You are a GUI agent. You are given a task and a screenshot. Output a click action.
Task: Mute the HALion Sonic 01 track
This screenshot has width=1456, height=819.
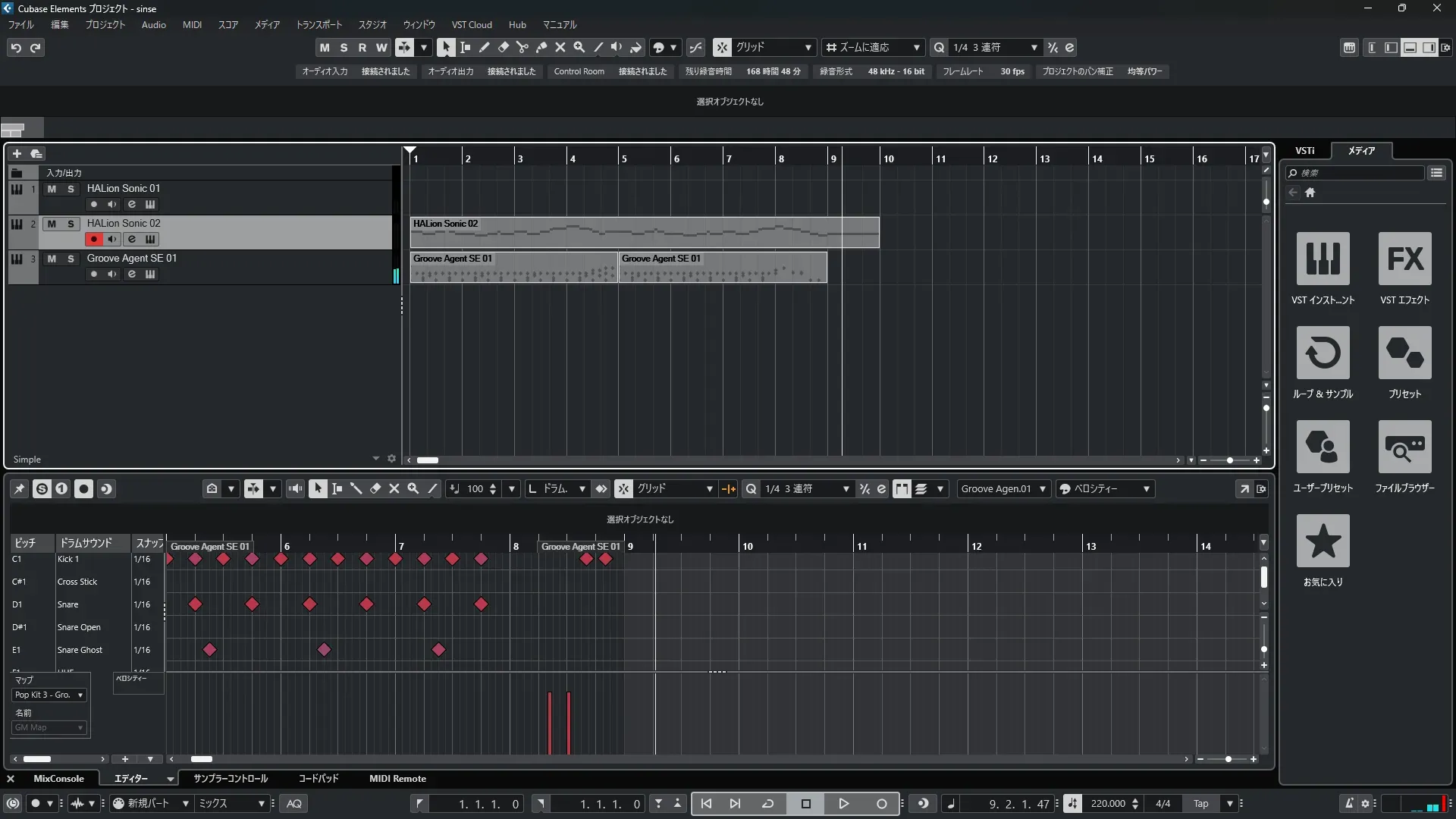[x=52, y=189]
